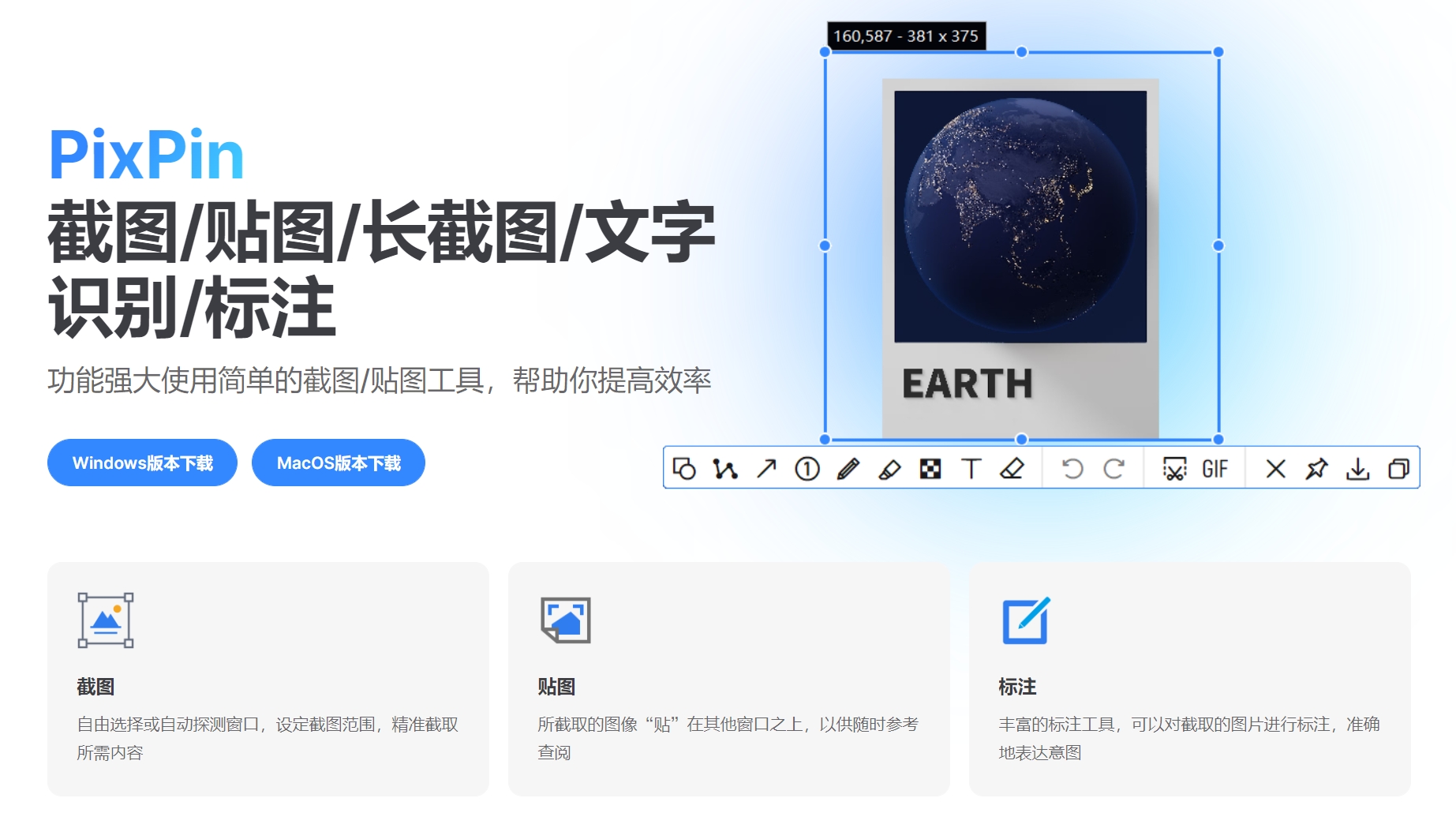This screenshot has height=813, width=1456.
Task: Click the redo arrow icon
Action: 1114,469
